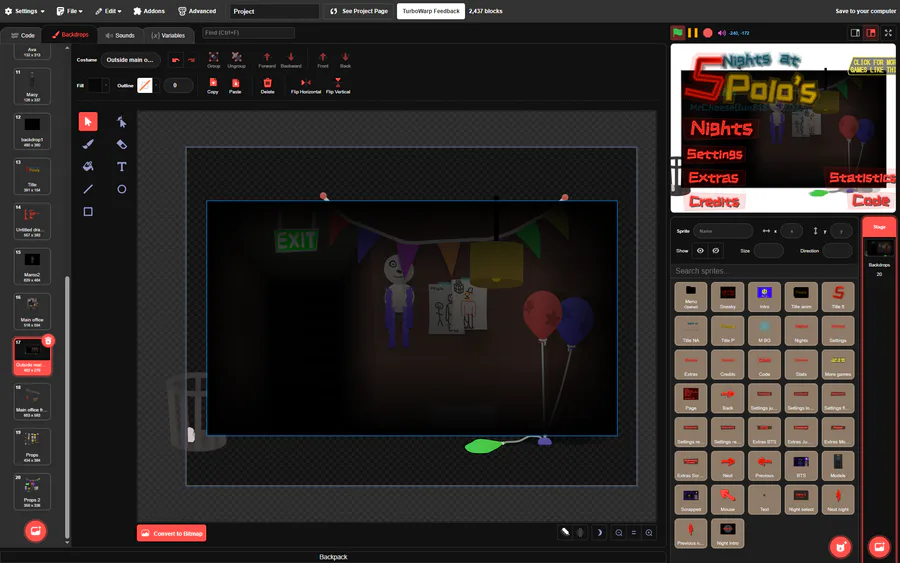The height and width of the screenshot is (563, 900).
Task: Click the Delete trash icon
Action: pyautogui.click(x=267, y=86)
